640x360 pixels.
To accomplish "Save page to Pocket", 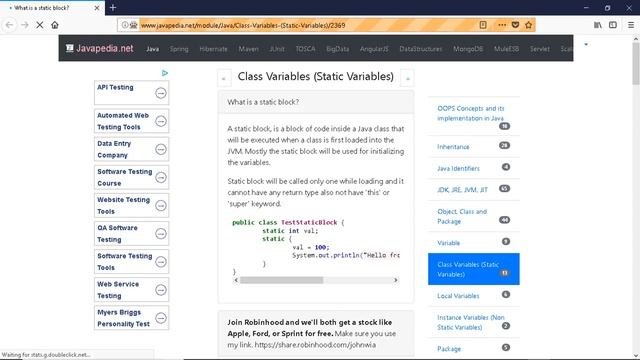I will 515,25.
